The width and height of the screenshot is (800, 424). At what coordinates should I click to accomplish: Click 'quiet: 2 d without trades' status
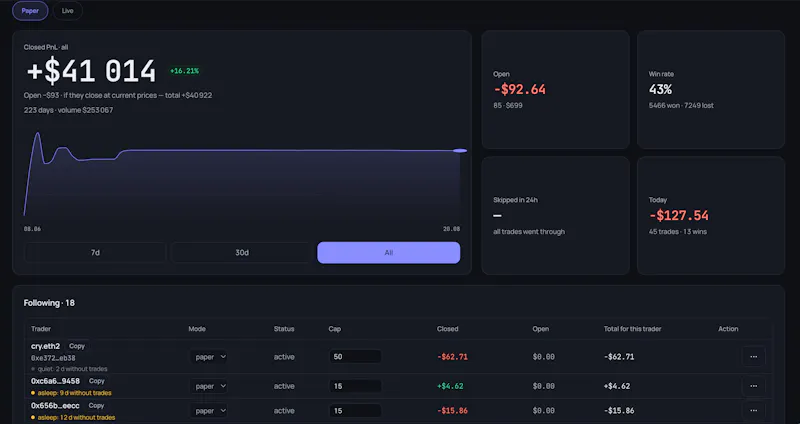[72, 368]
